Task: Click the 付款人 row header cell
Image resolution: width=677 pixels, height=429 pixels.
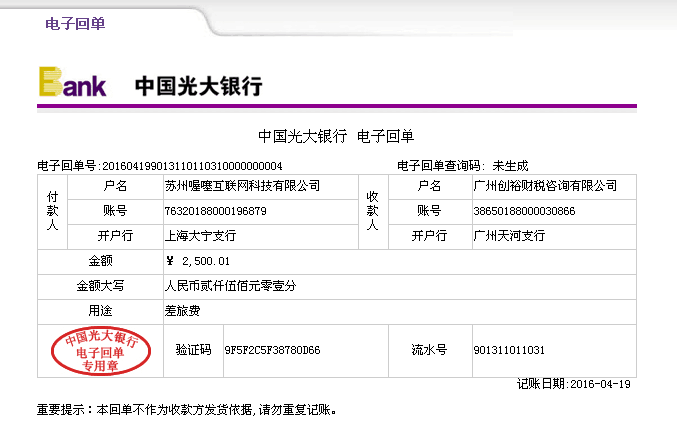Action: (53, 211)
